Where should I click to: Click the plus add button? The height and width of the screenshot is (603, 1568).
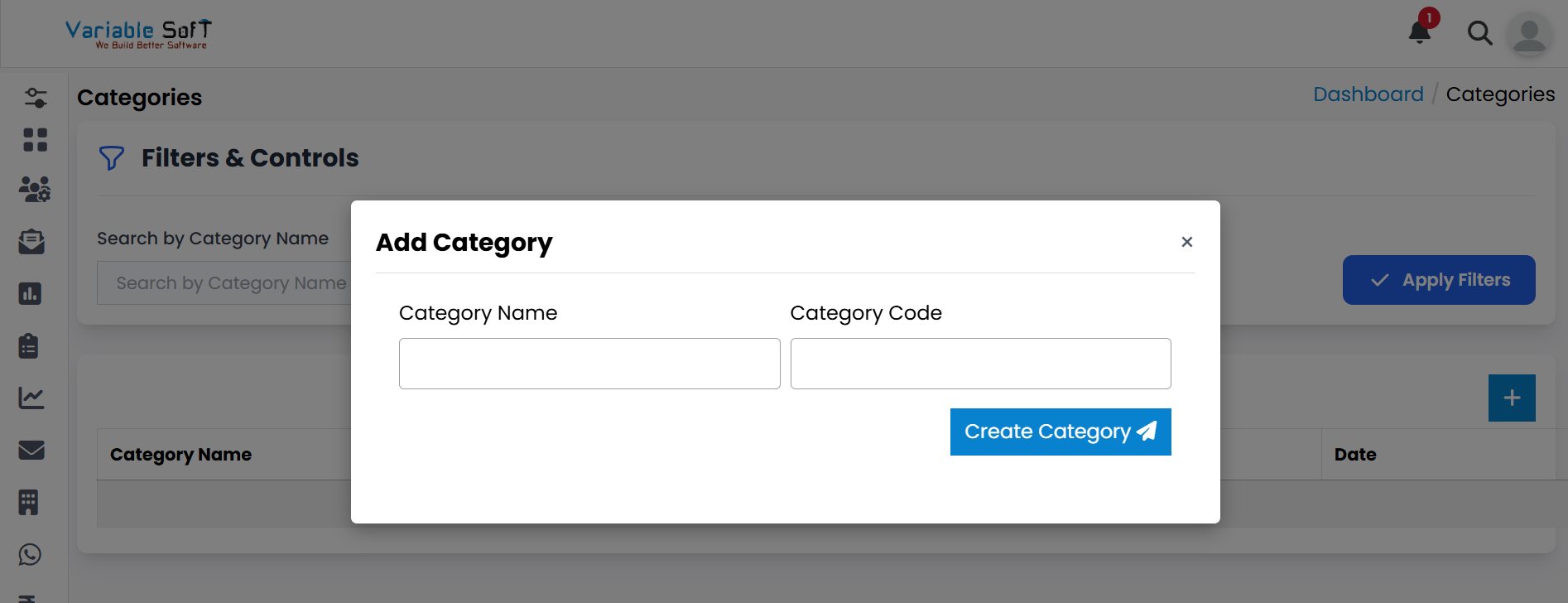click(1511, 398)
